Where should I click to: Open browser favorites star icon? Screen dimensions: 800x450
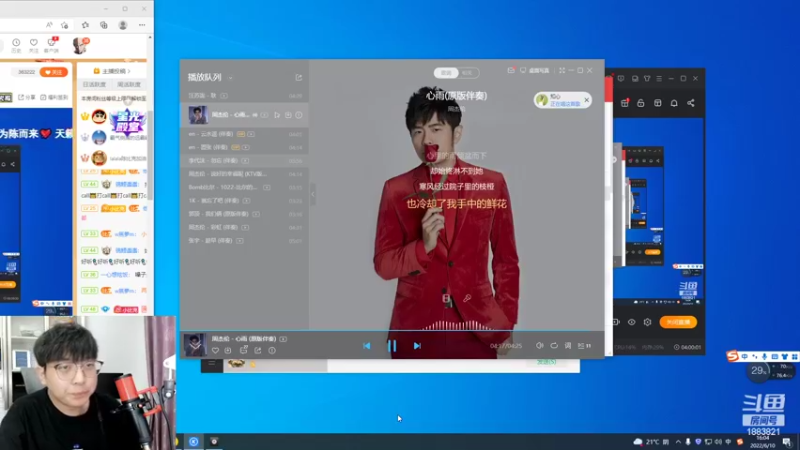pyautogui.click(x=85, y=25)
